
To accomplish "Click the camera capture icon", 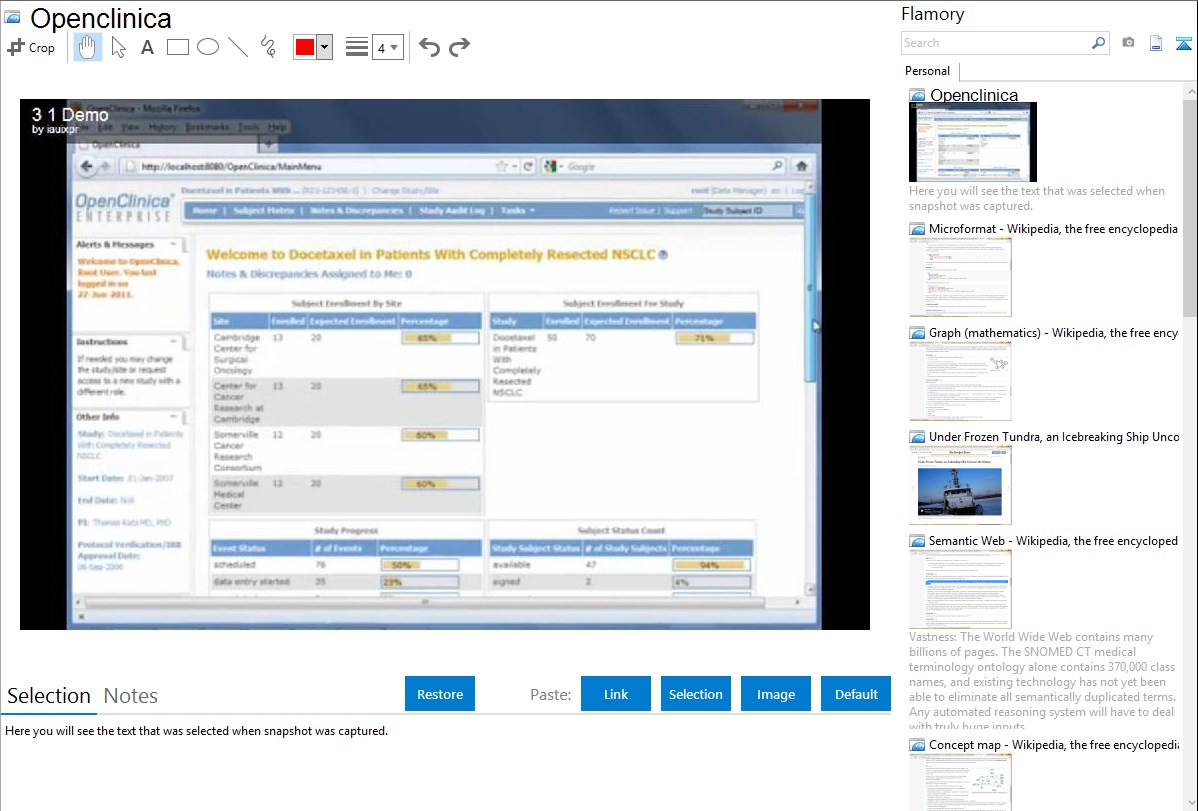I will point(1128,43).
